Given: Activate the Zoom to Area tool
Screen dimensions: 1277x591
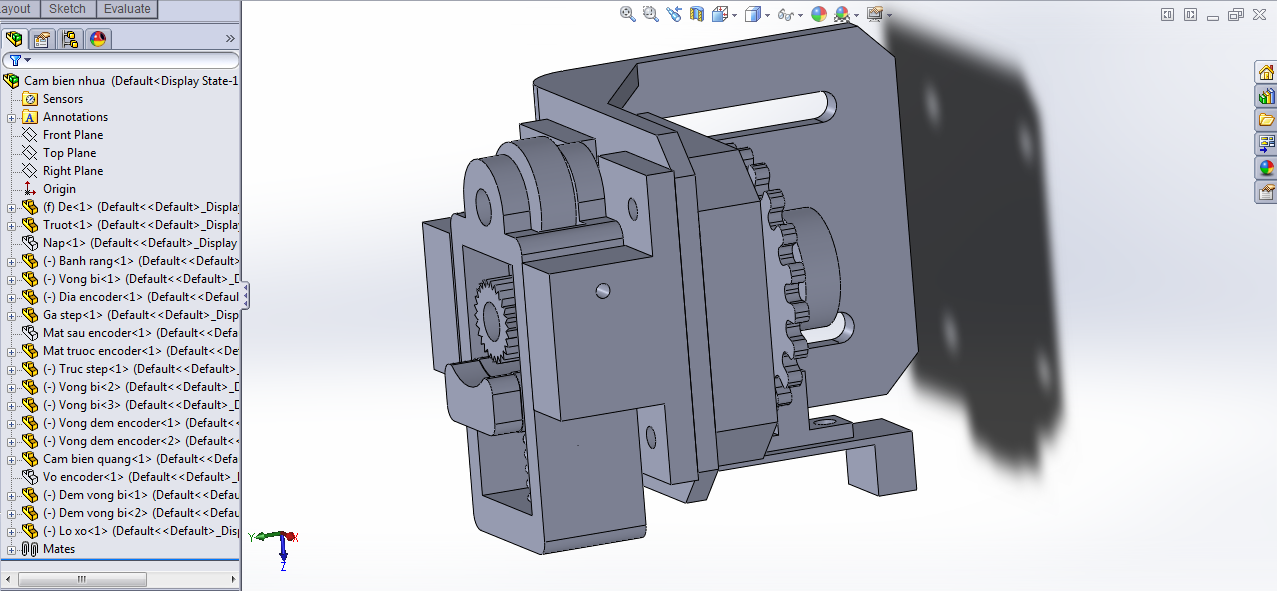Looking at the screenshot, I should point(649,14).
